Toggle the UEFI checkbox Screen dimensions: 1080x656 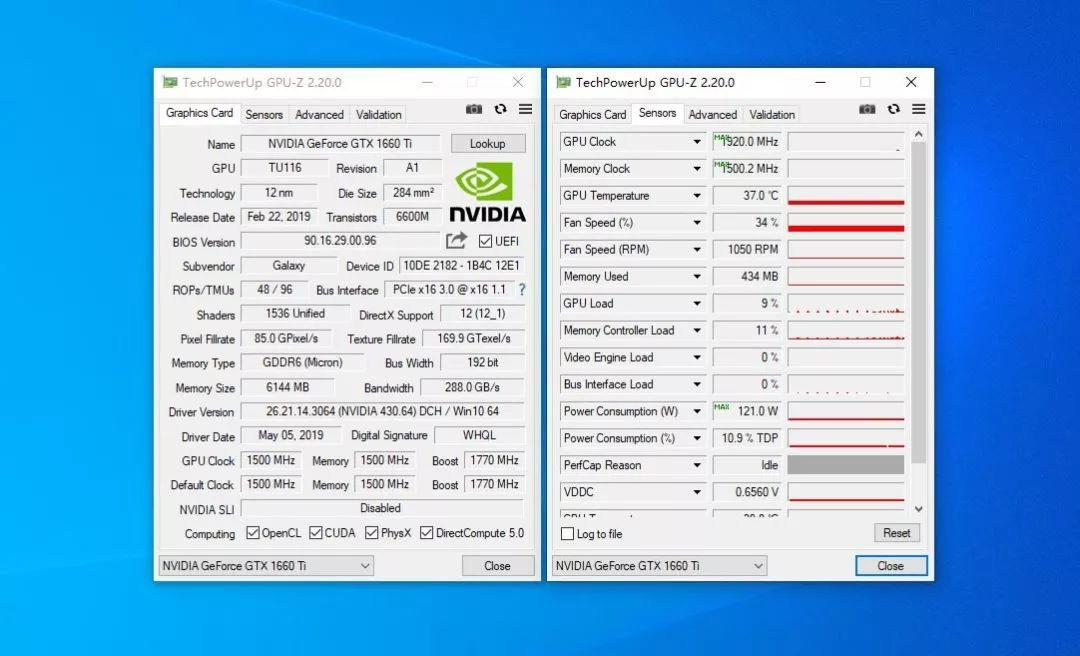[486, 241]
